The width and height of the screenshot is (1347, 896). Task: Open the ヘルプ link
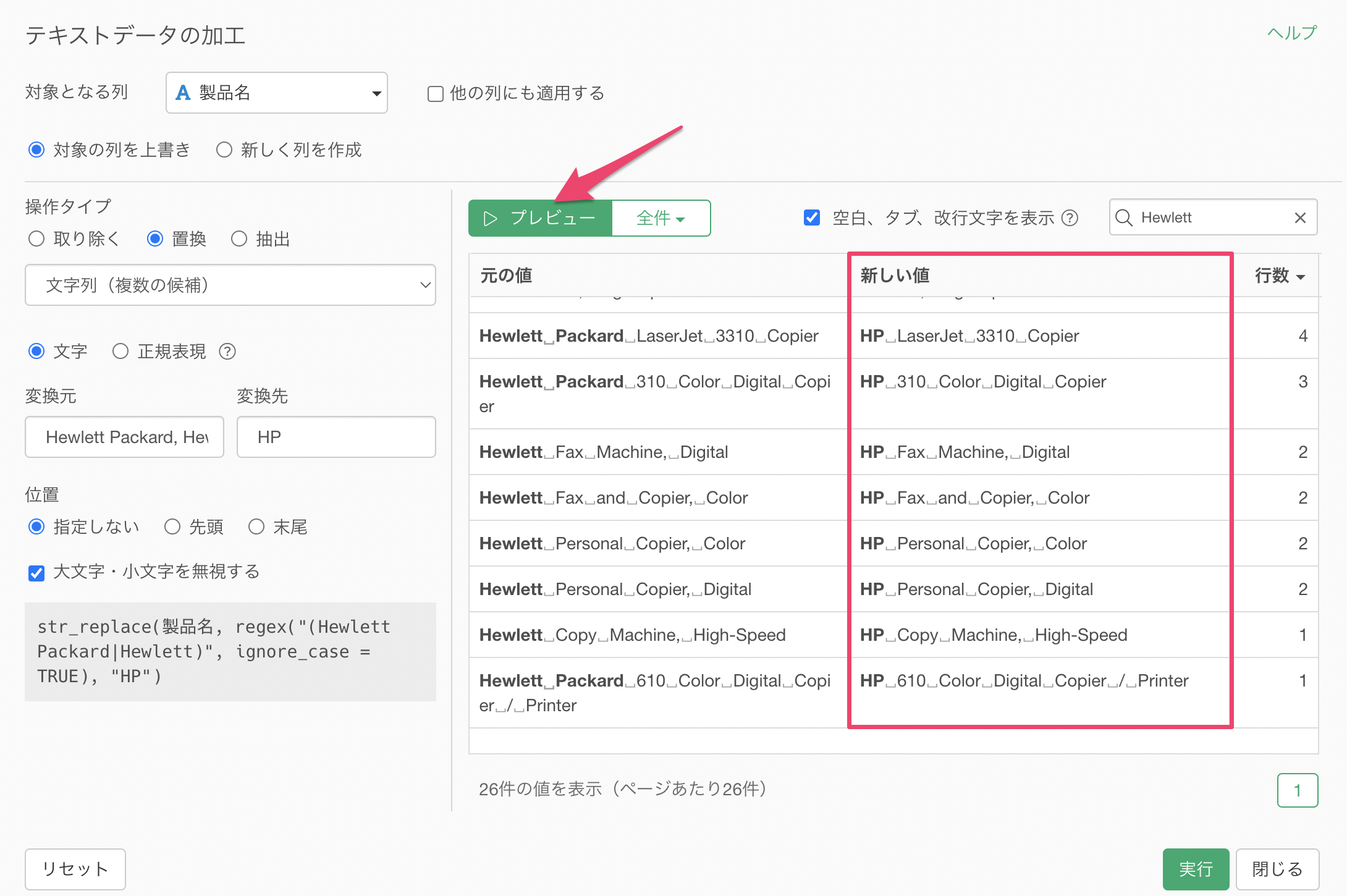pyautogui.click(x=1292, y=32)
